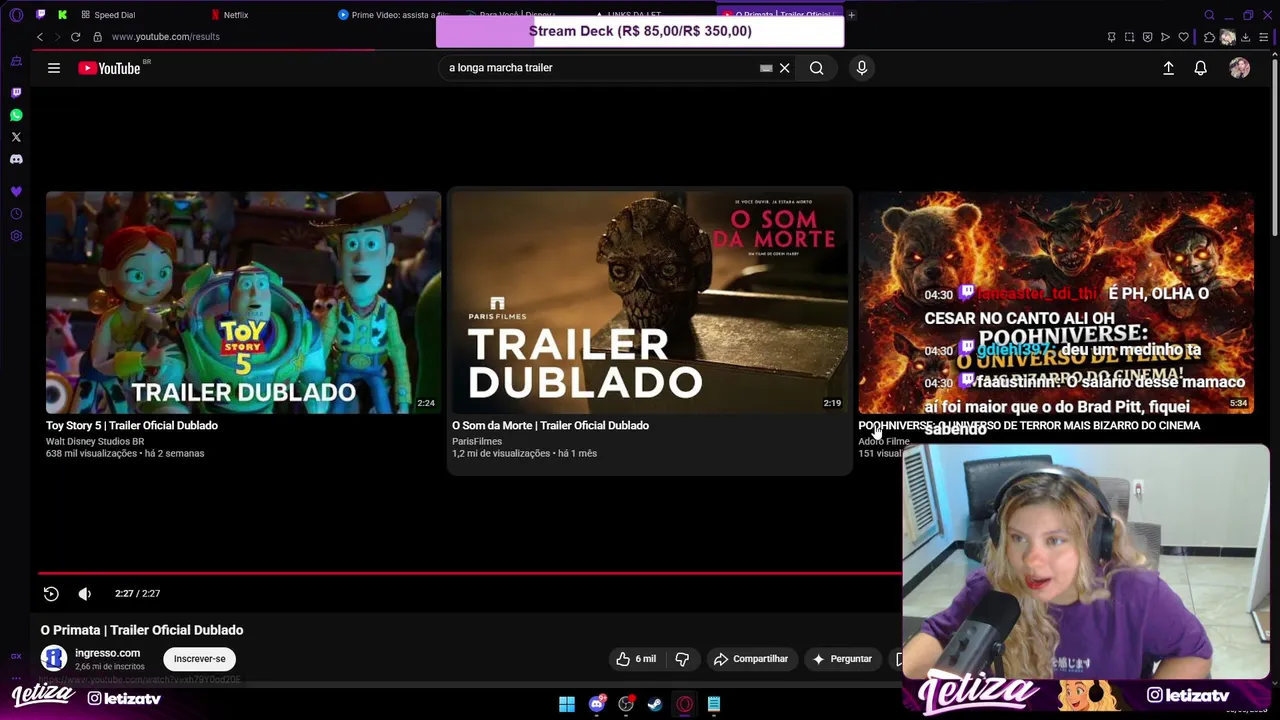The height and width of the screenshot is (720, 1280).
Task: Open Twitch in the Opera sidebar
Action: 16,92
